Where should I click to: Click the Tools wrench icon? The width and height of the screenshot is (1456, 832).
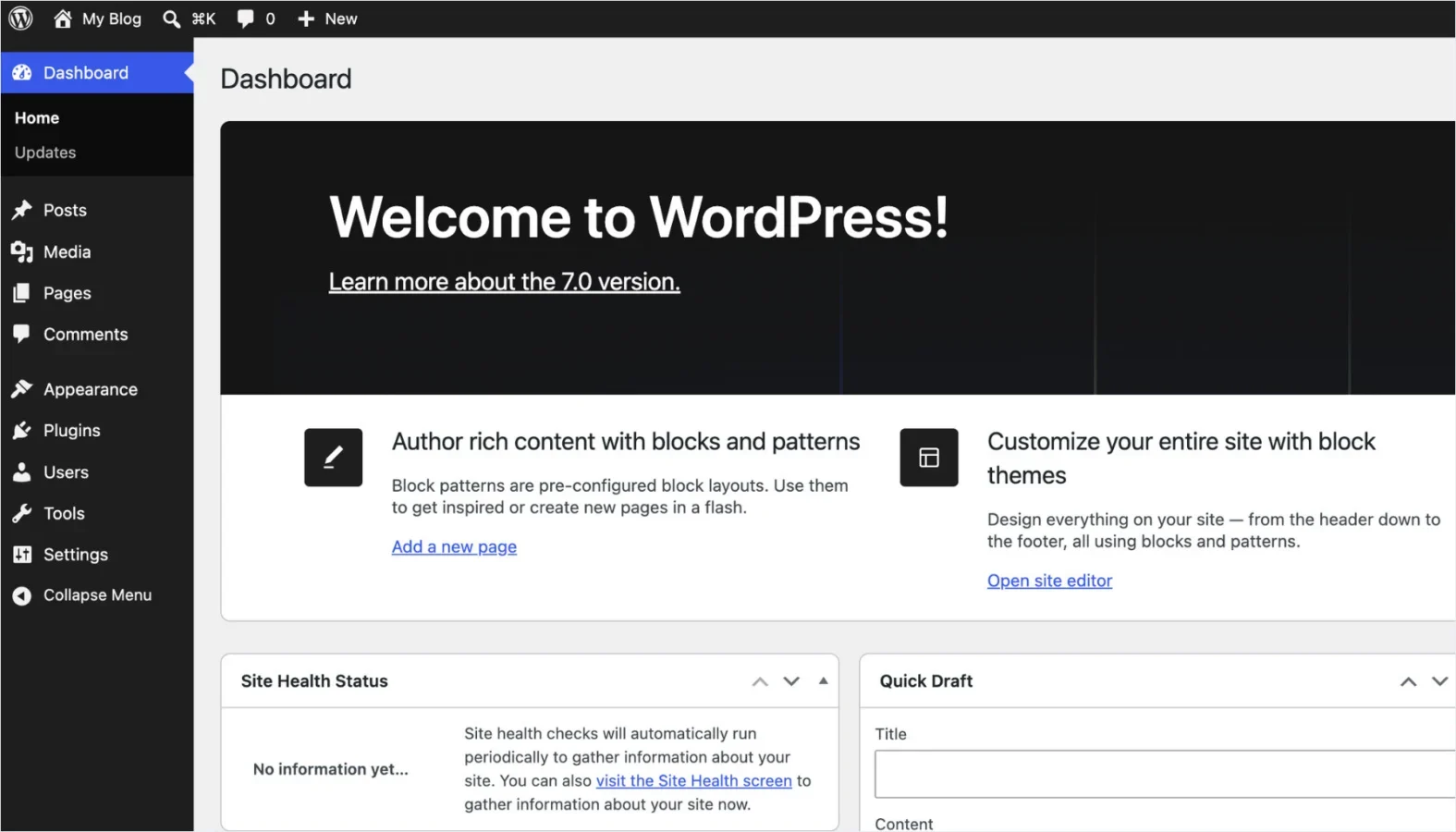tap(22, 513)
